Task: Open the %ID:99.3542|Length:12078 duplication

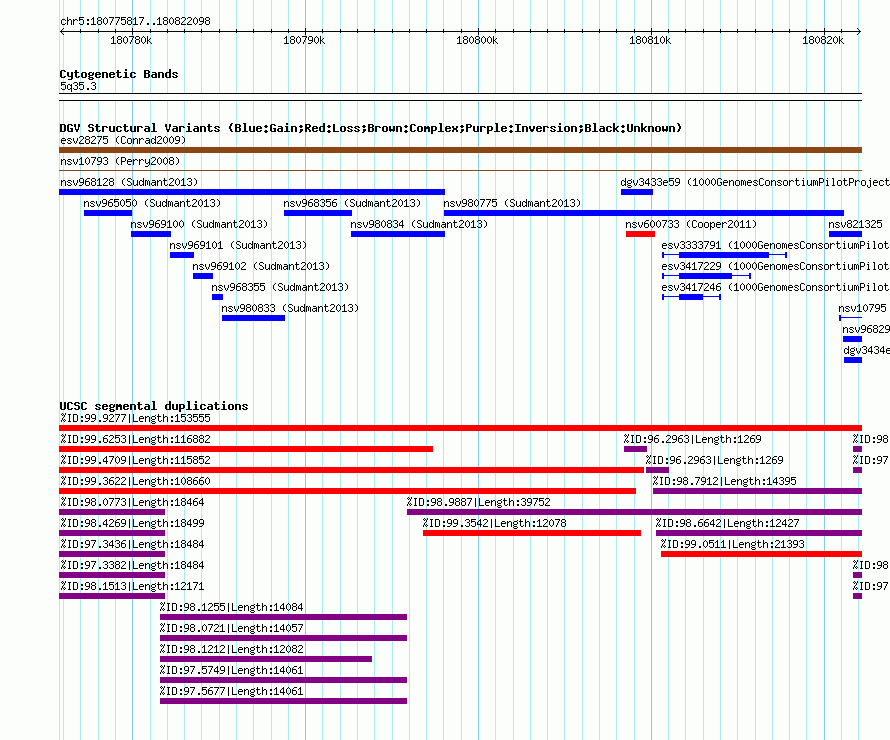Action: tap(494, 523)
